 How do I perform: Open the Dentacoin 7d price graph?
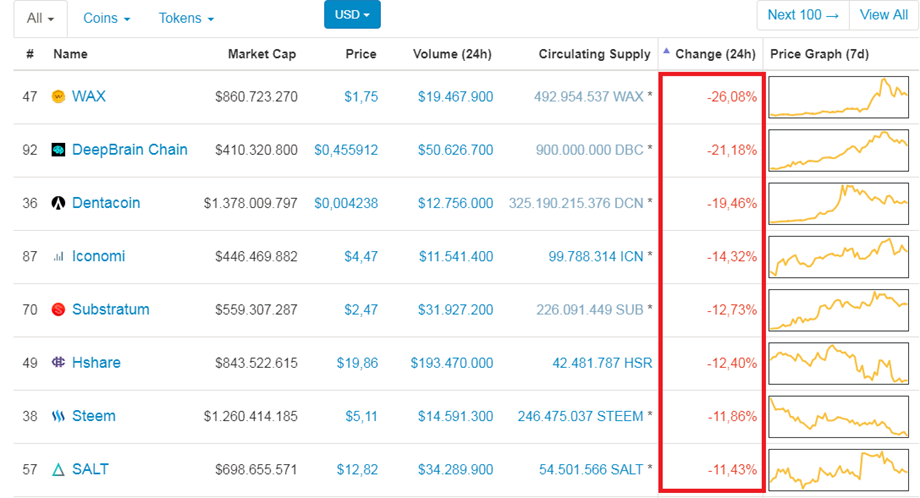tap(838, 204)
